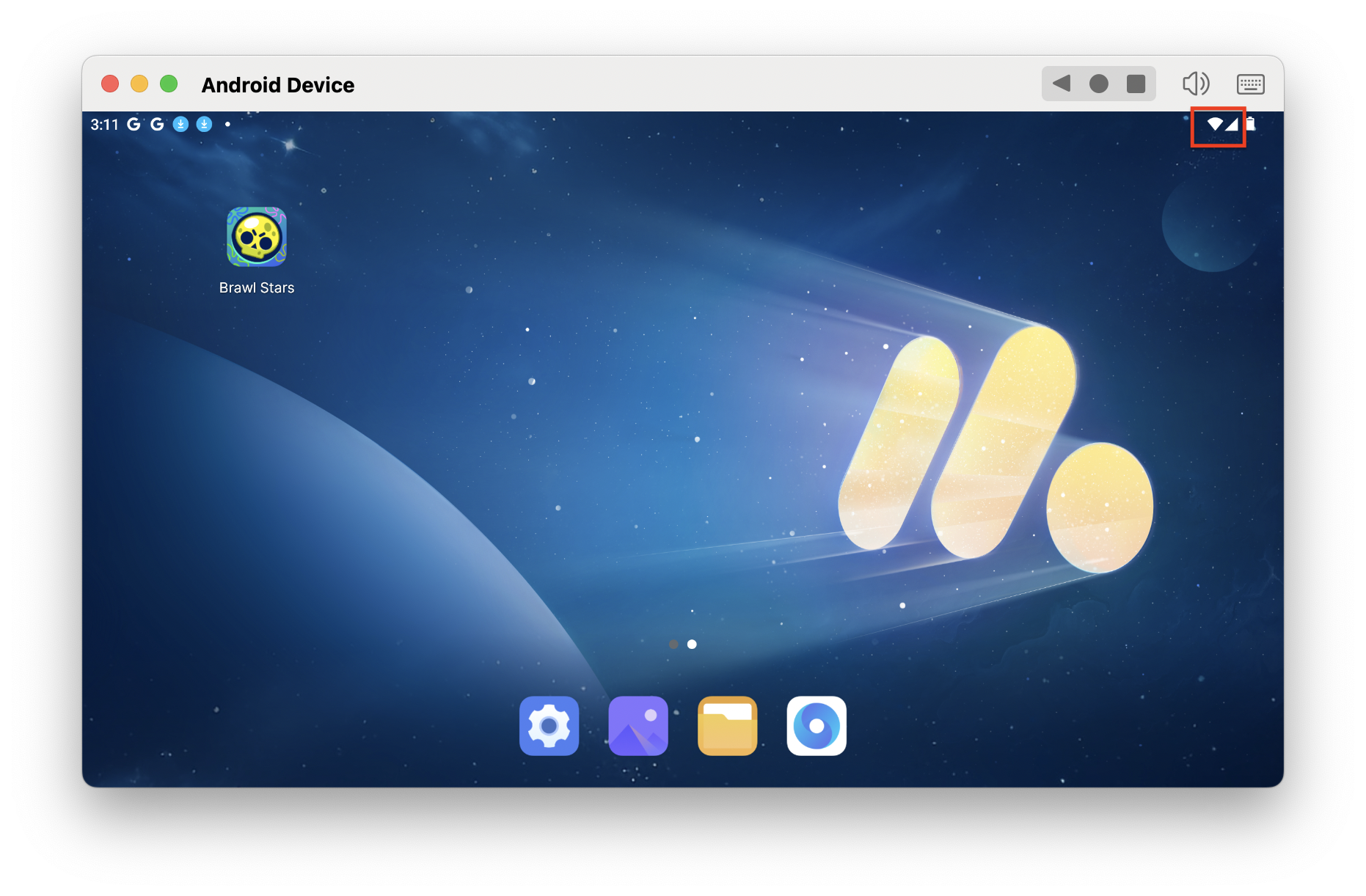Select the second home page indicator dot
This screenshot has width=1366, height=896.
692,644
